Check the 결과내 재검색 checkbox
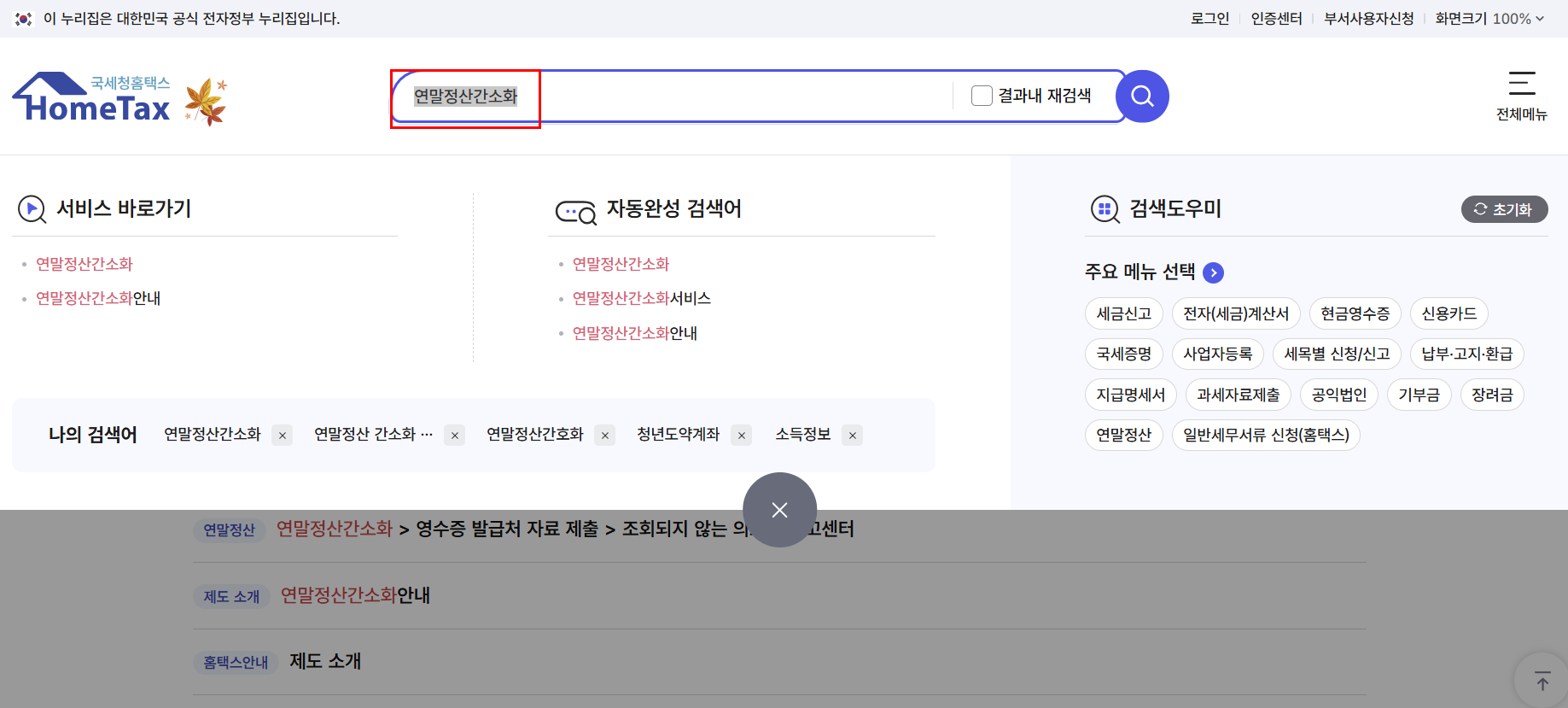Viewport: 1568px width, 708px height. point(982,96)
